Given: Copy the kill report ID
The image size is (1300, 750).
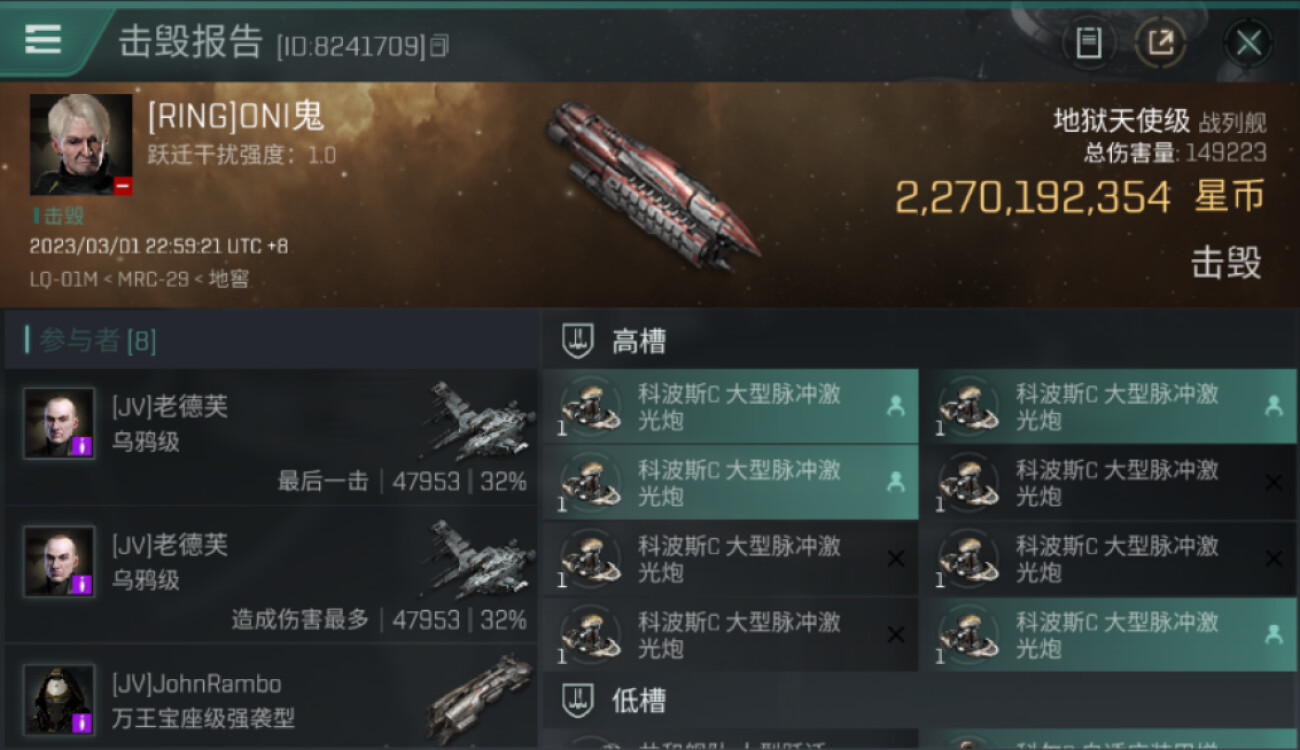Looking at the screenshot, I should click(439, 46).
